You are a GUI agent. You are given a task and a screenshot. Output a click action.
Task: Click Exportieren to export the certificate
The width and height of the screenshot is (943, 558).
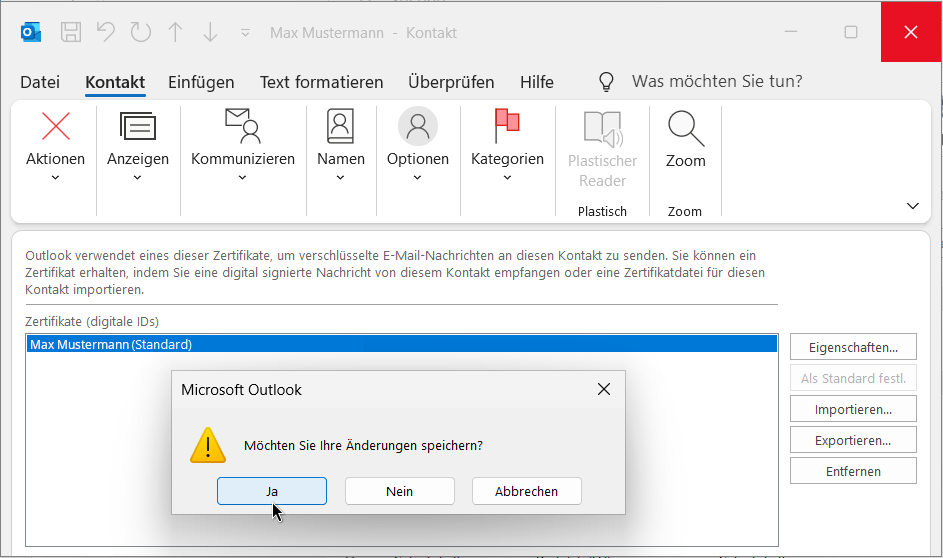(853, 440)
